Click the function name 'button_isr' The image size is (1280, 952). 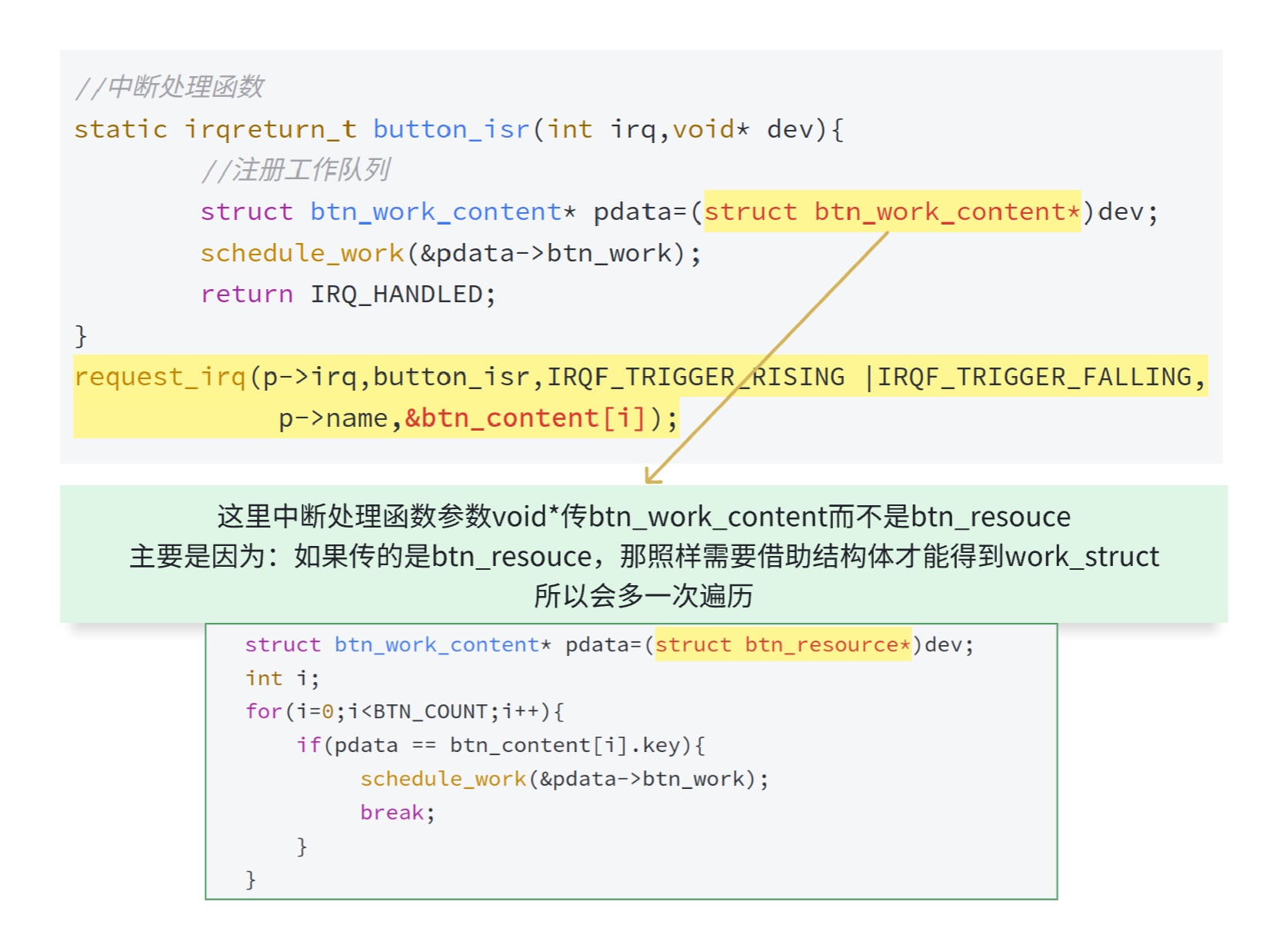click(x=452, y=129)
